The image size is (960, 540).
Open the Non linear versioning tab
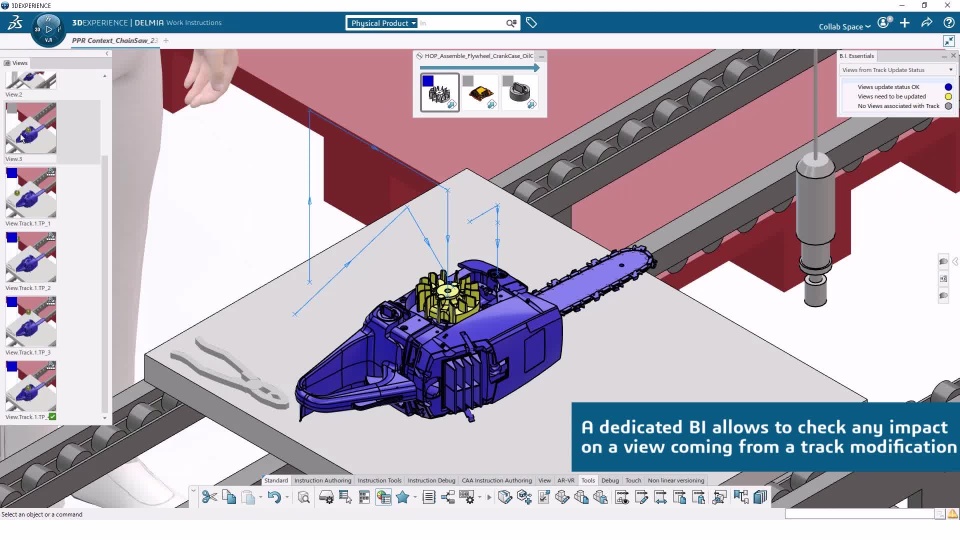(x=676, y=481)
